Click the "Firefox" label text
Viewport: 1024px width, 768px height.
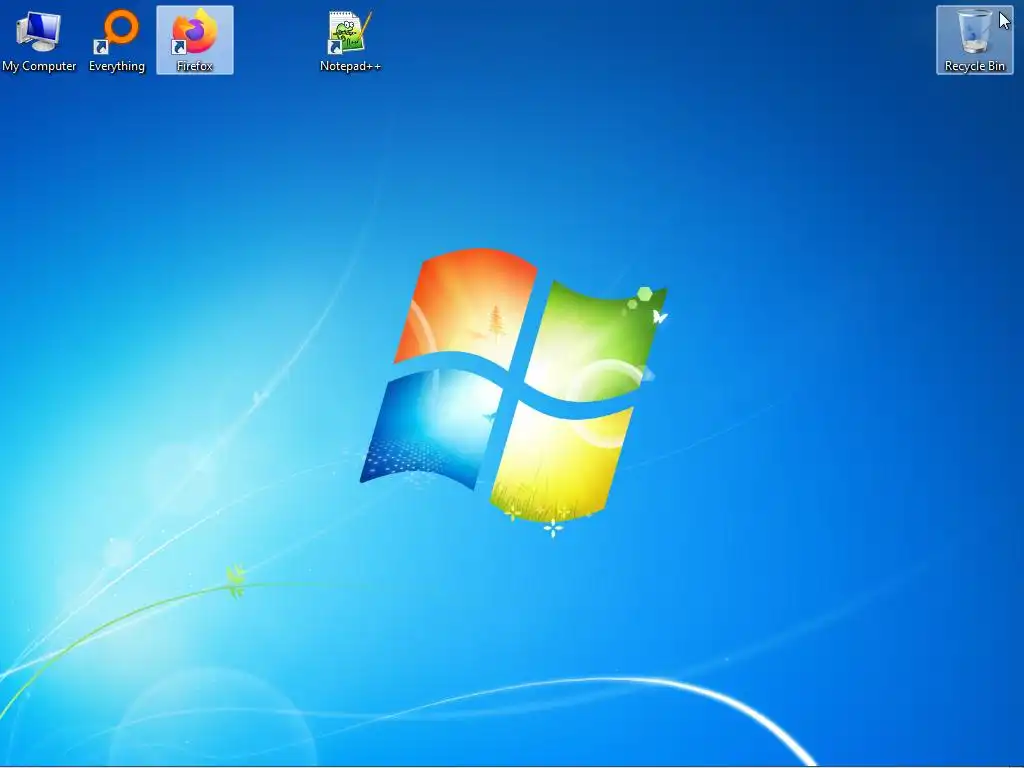(x=195, y=66)
